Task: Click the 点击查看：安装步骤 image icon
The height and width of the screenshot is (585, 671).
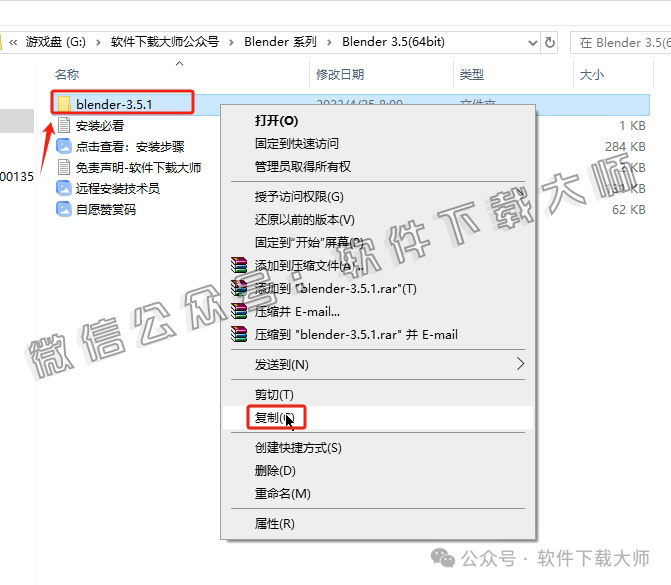Action: tap(64, 146)
